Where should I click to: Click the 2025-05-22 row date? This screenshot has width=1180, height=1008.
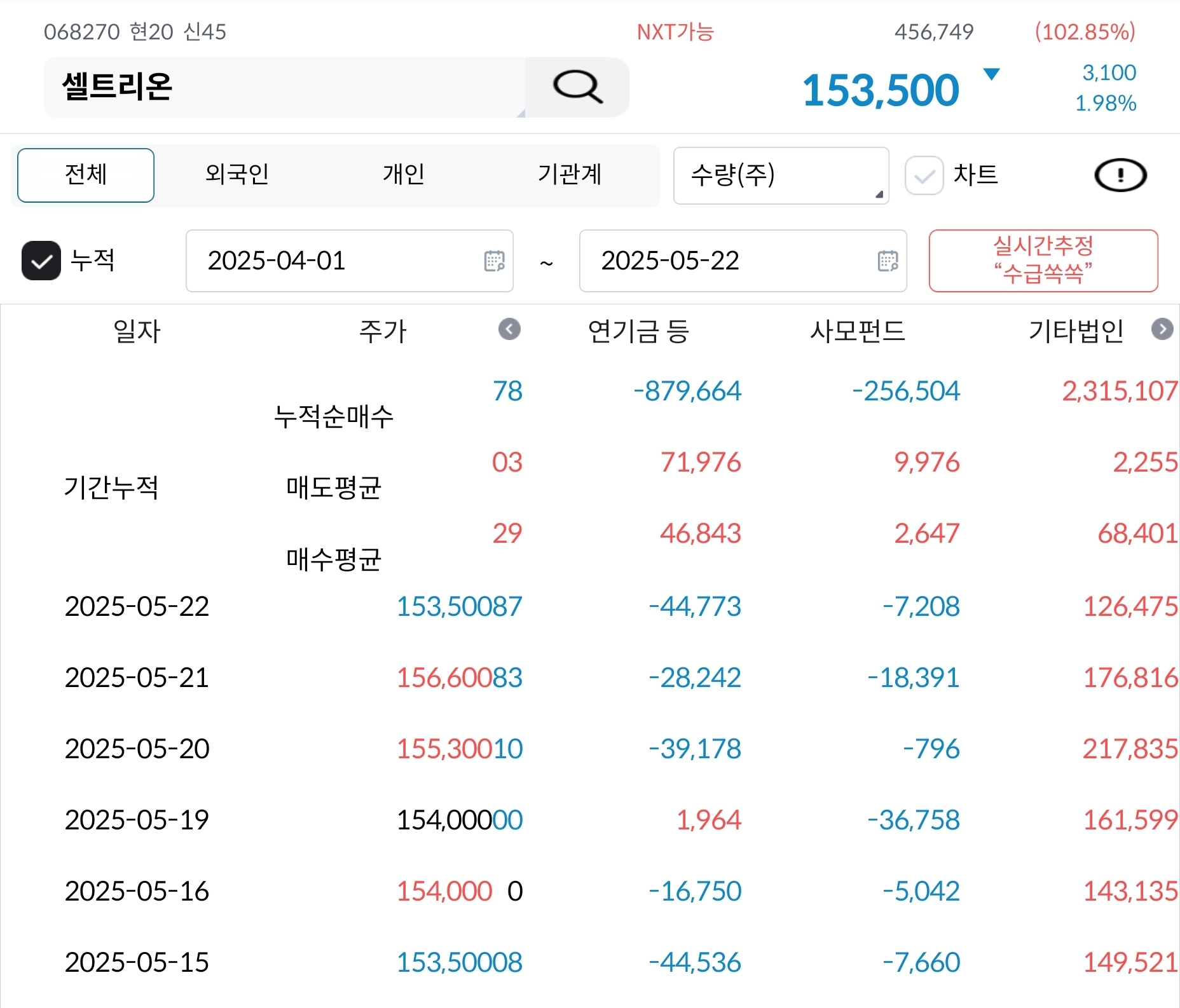[137, 606]
